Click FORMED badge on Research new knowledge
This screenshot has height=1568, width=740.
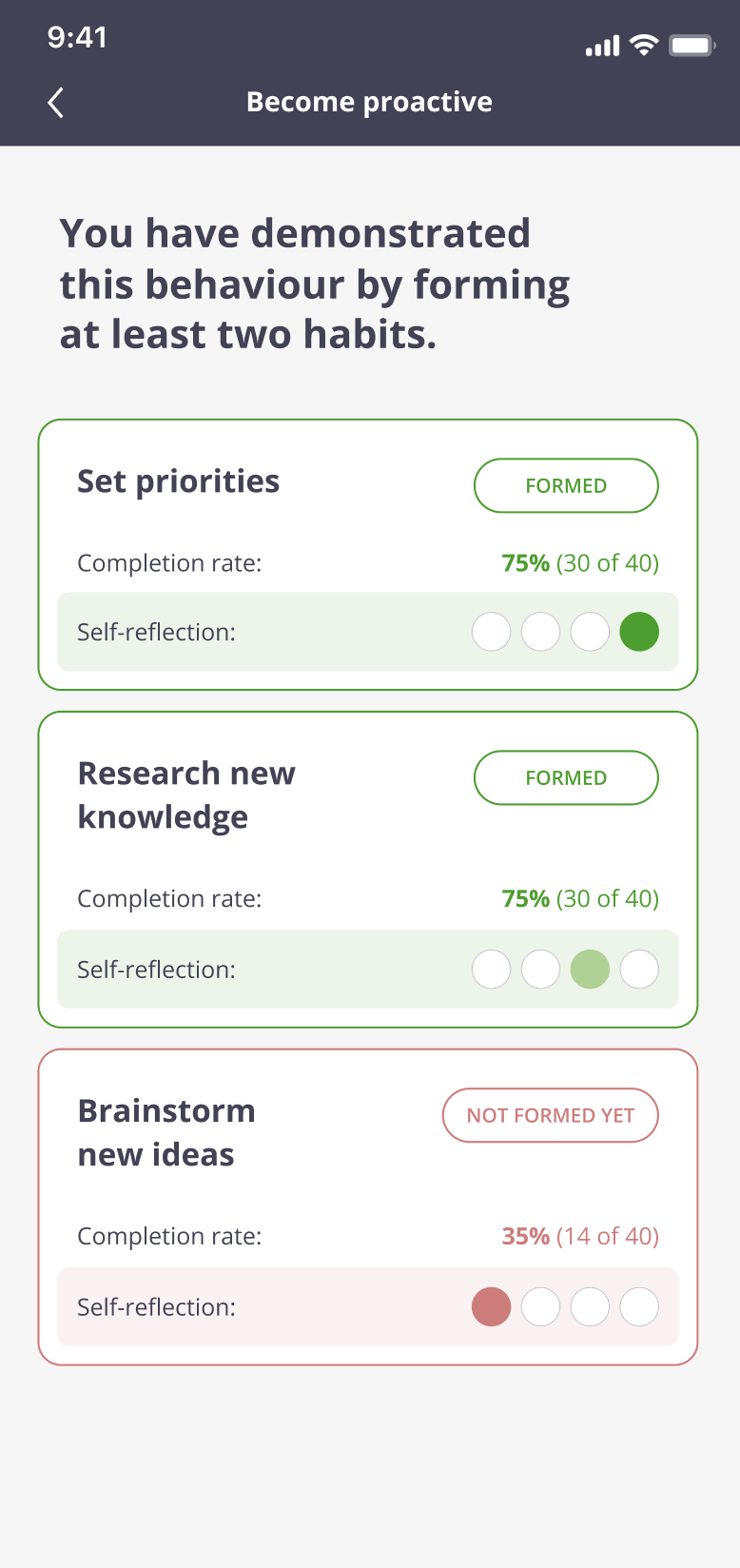coord(566,778)
